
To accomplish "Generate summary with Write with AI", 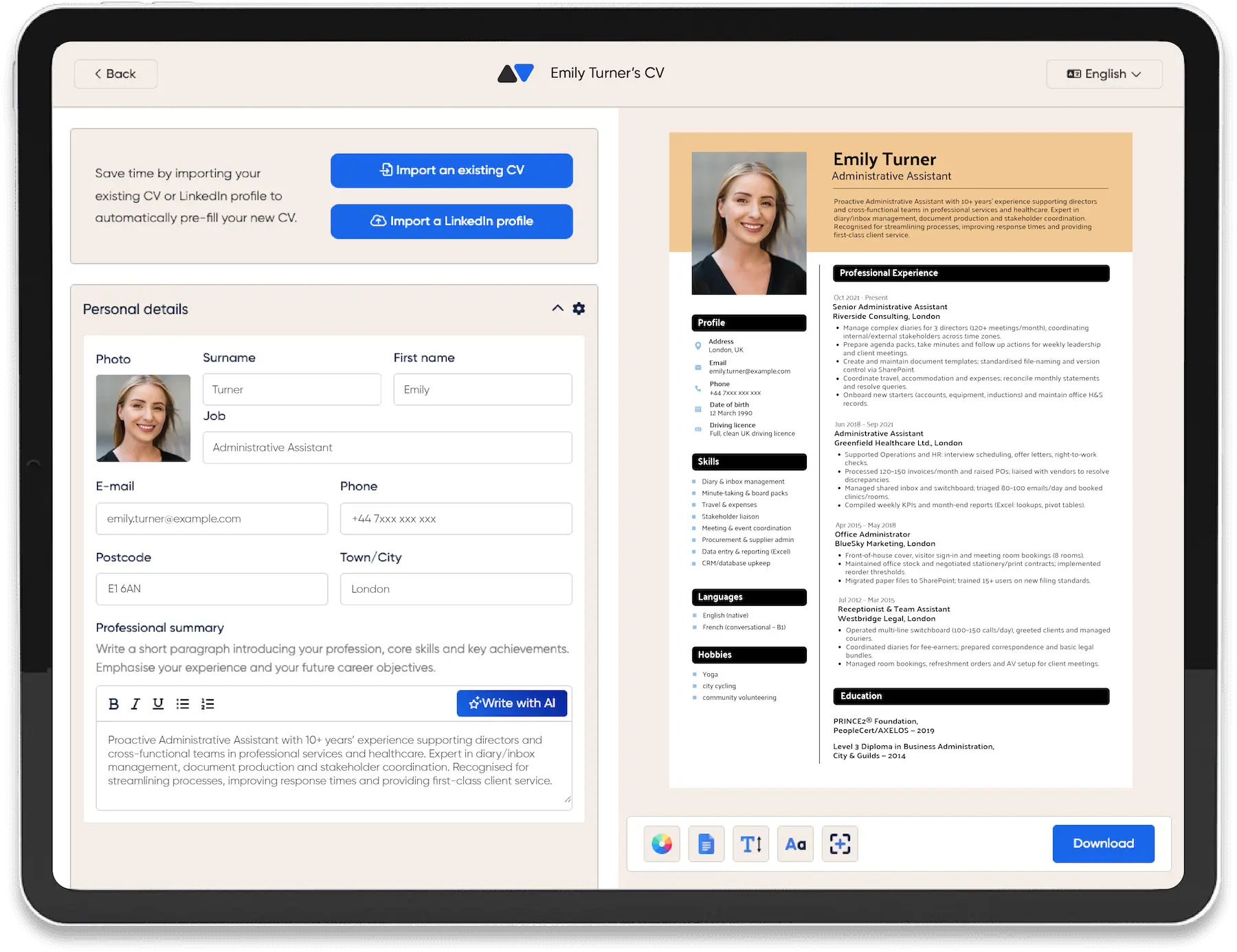I will (511, 703).
